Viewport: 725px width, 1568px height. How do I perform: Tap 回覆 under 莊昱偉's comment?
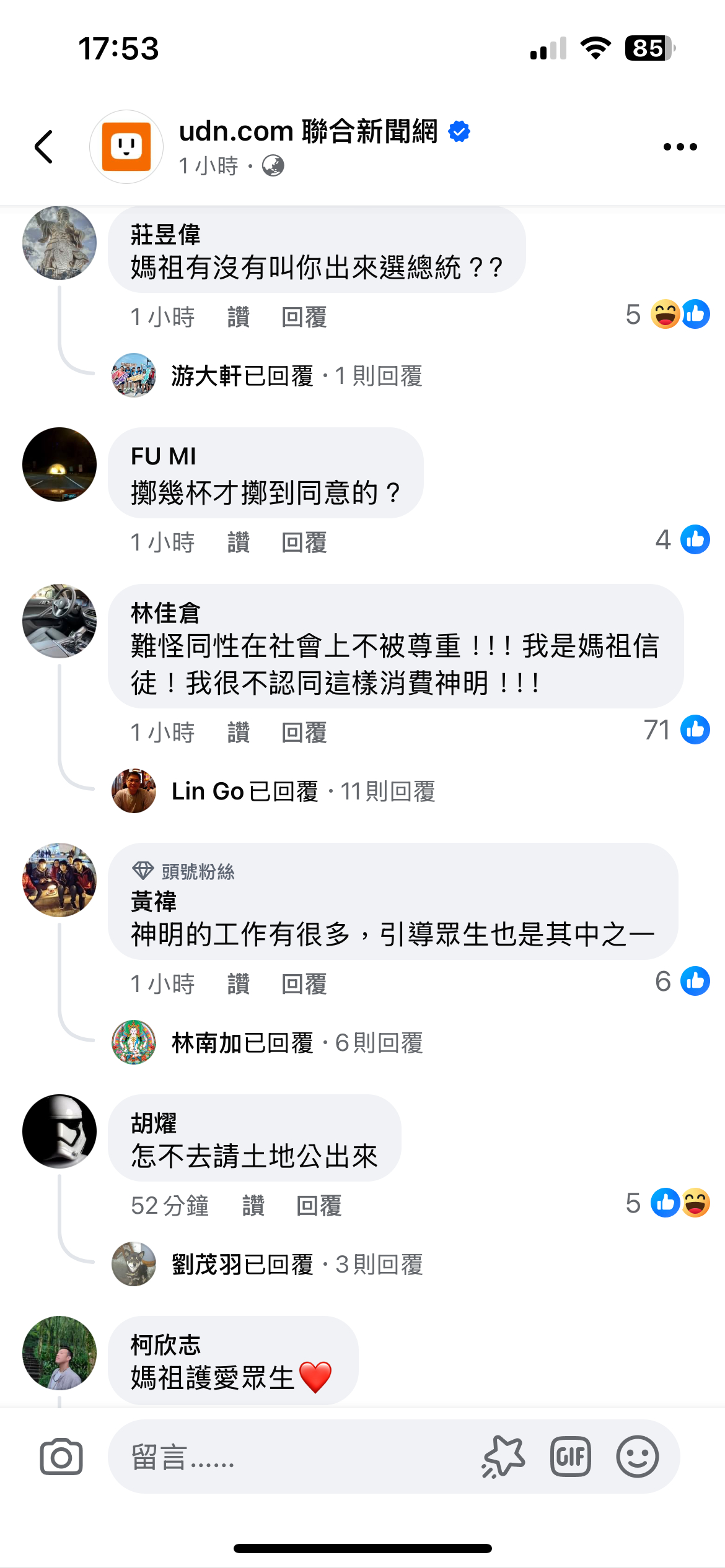[x=304, y=317]
